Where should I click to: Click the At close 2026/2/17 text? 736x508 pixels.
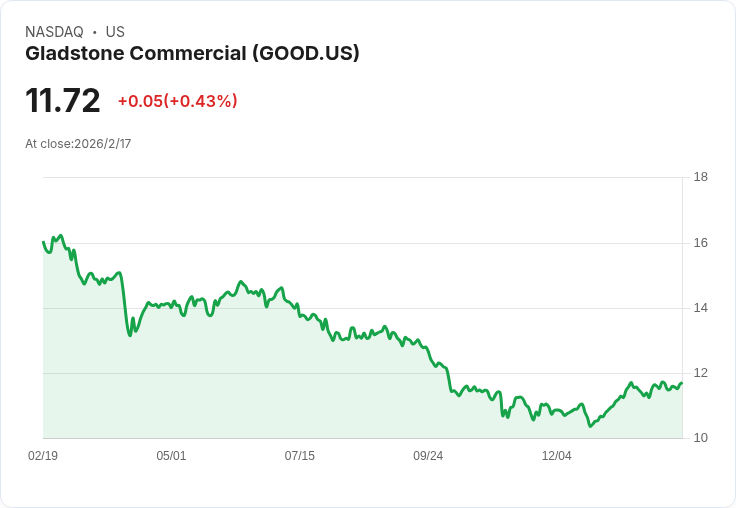(x=78, y=144)
